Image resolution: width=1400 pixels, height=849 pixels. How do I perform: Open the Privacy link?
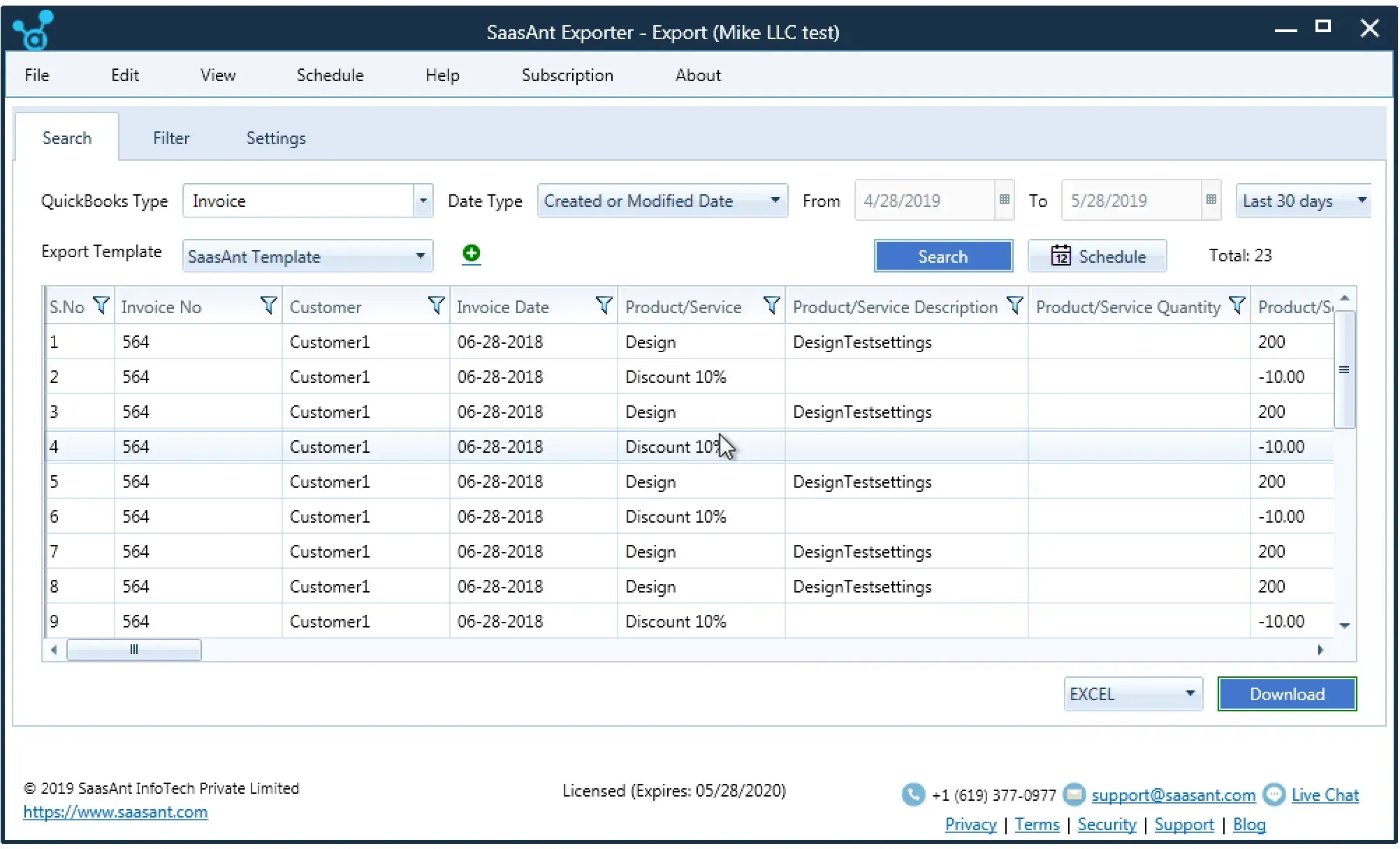coord(971,825)
